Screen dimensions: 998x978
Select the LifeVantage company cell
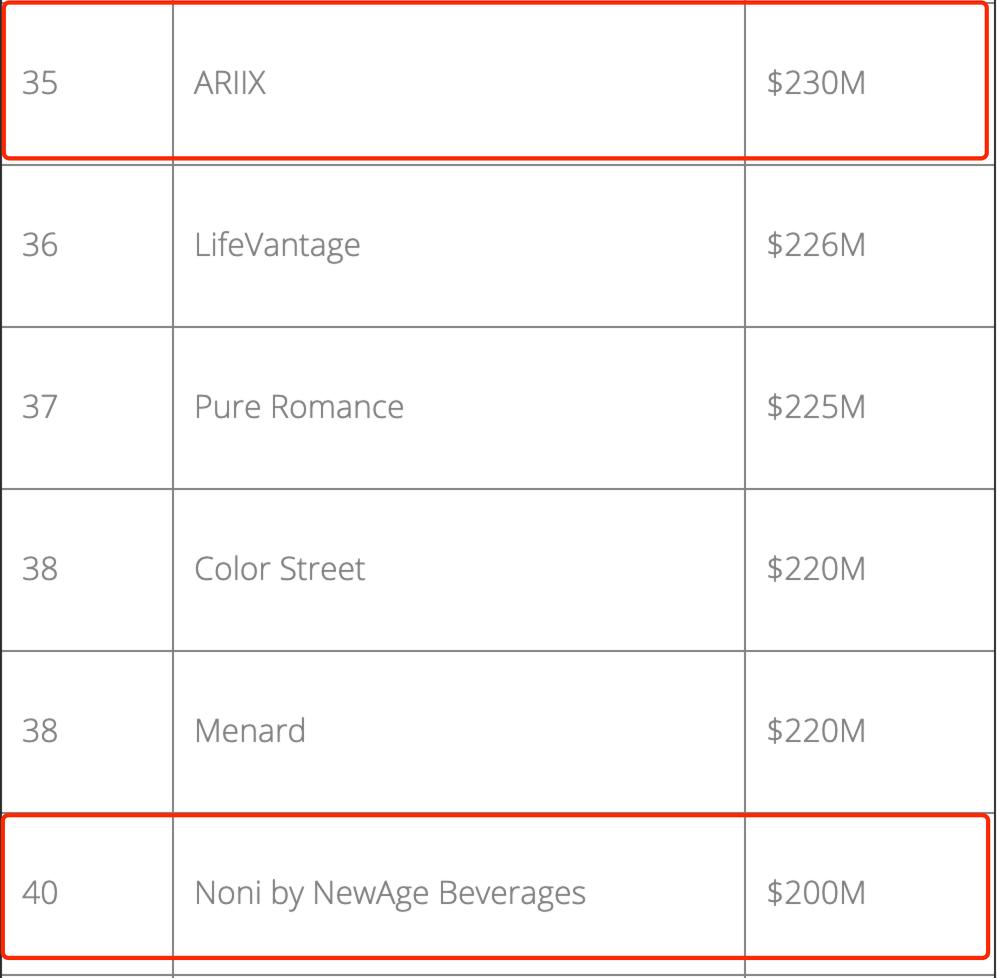277,245
